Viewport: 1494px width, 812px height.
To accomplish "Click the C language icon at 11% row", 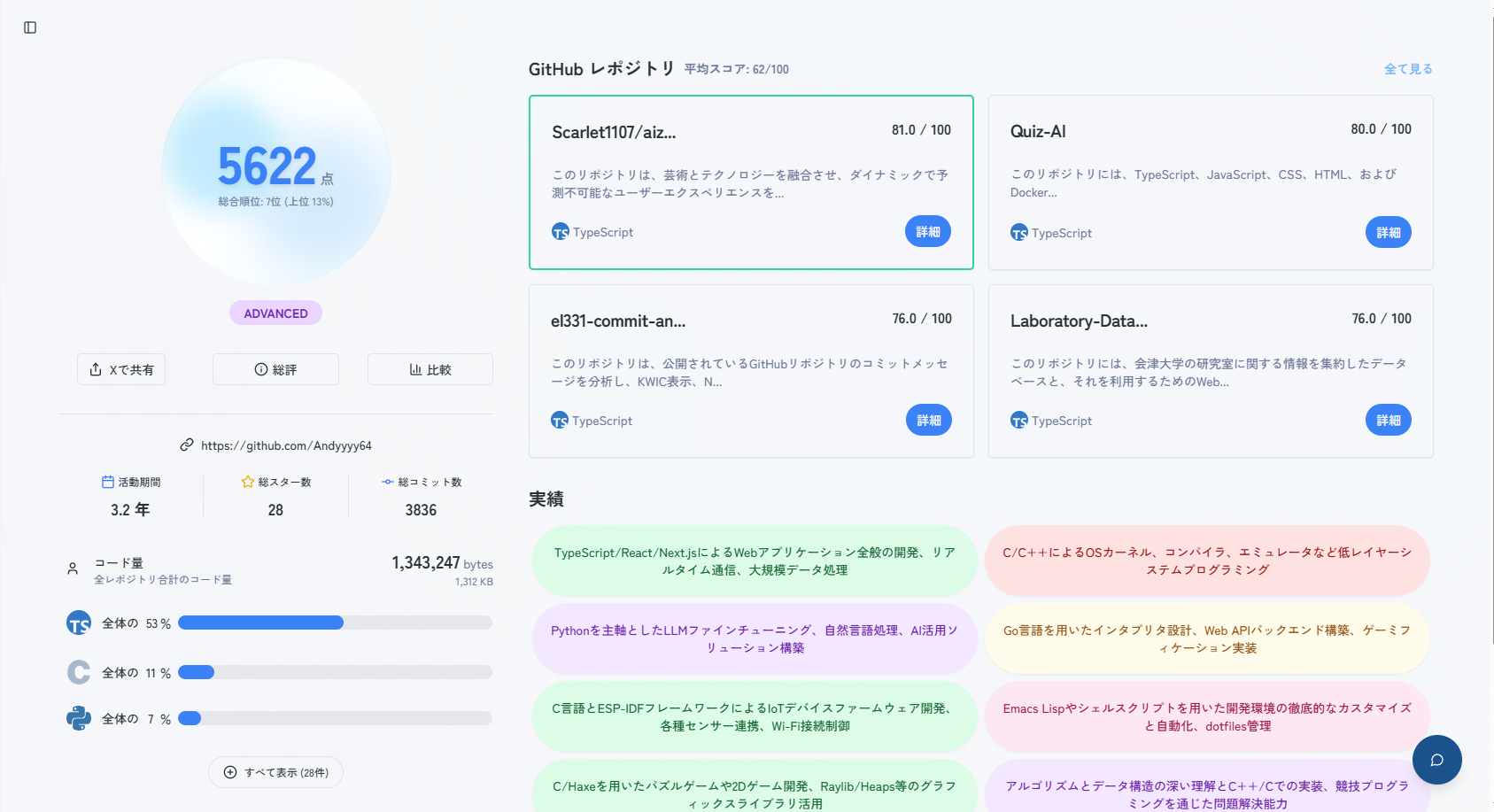I will pyautogui.click(x=79, y=672).
